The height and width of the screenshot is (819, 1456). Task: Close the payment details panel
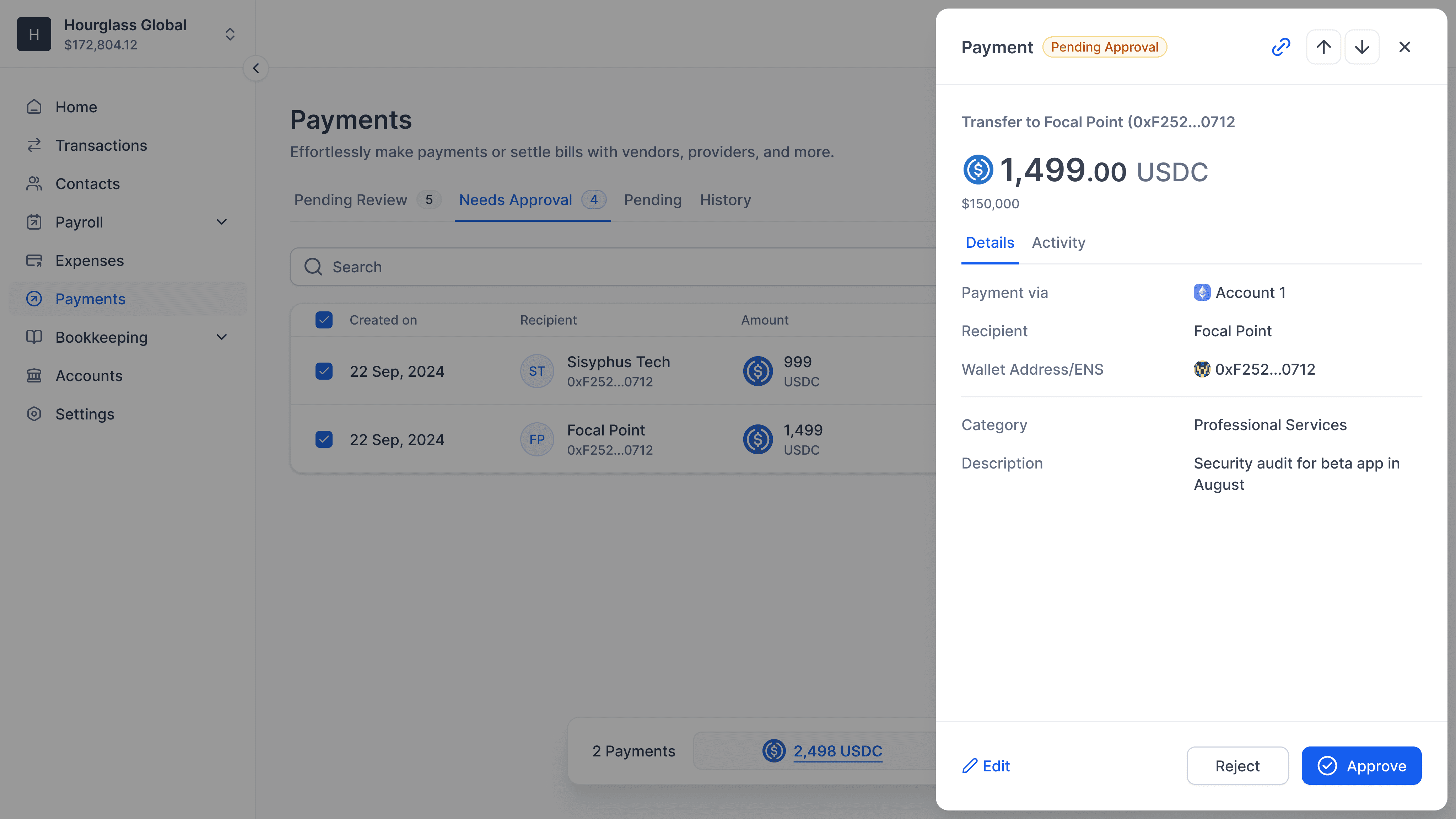coord(1404,47)
